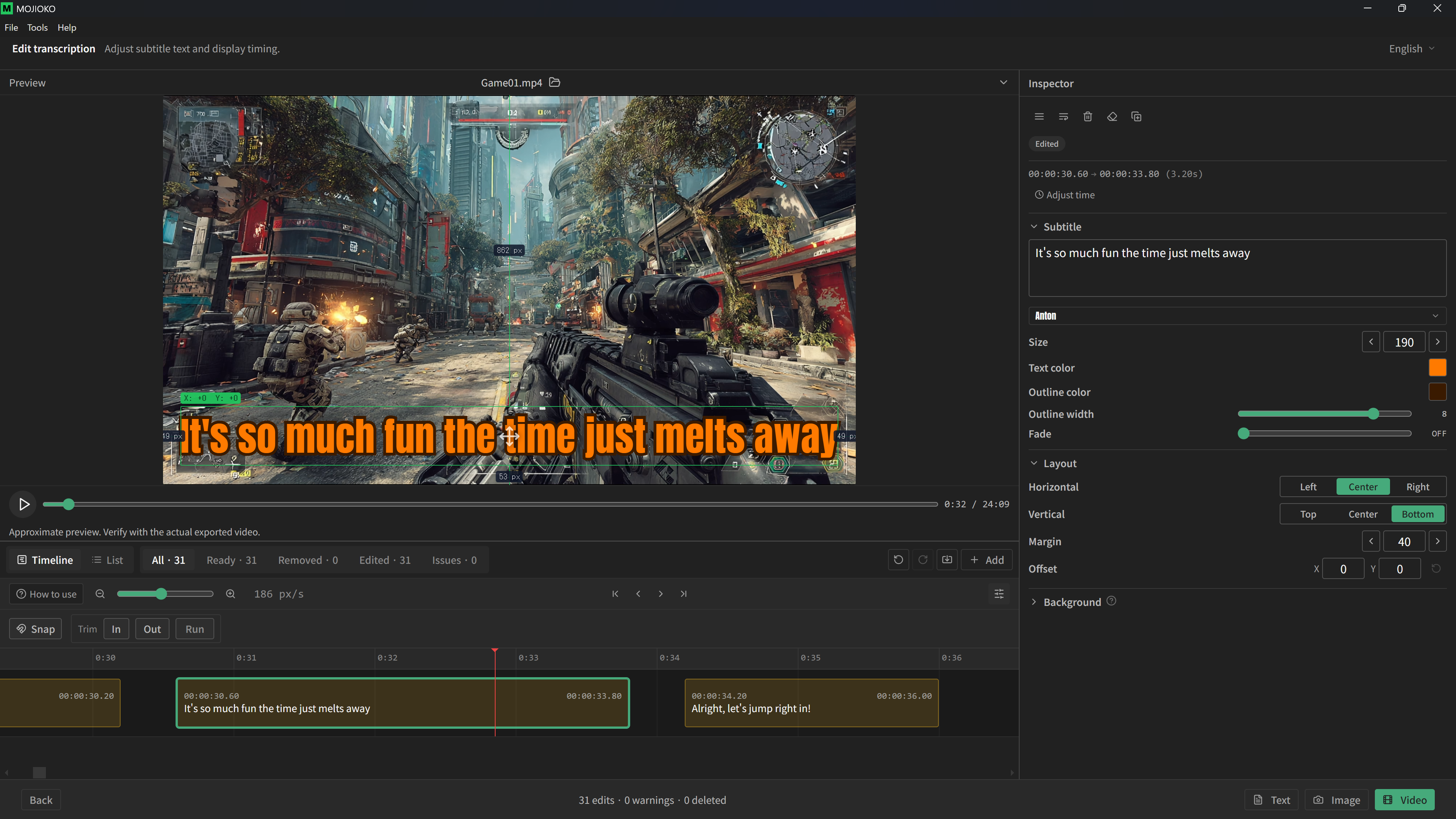Expand the Background section
The image size is (1456, 819).
tap(1034, 602)
